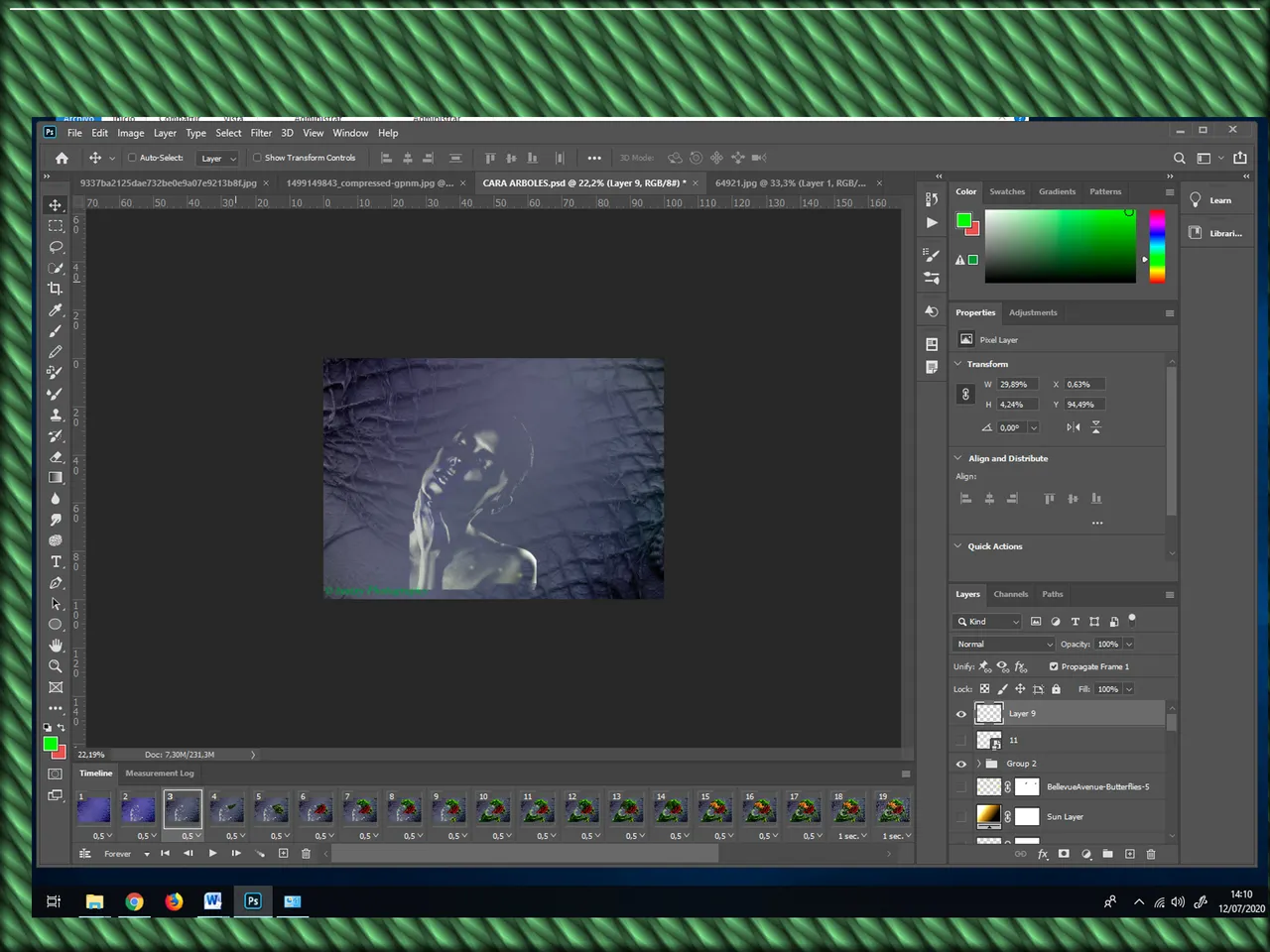Select the Crop tool
The width and height of the screenshot is (1270, 952).
tap(56, 289)
